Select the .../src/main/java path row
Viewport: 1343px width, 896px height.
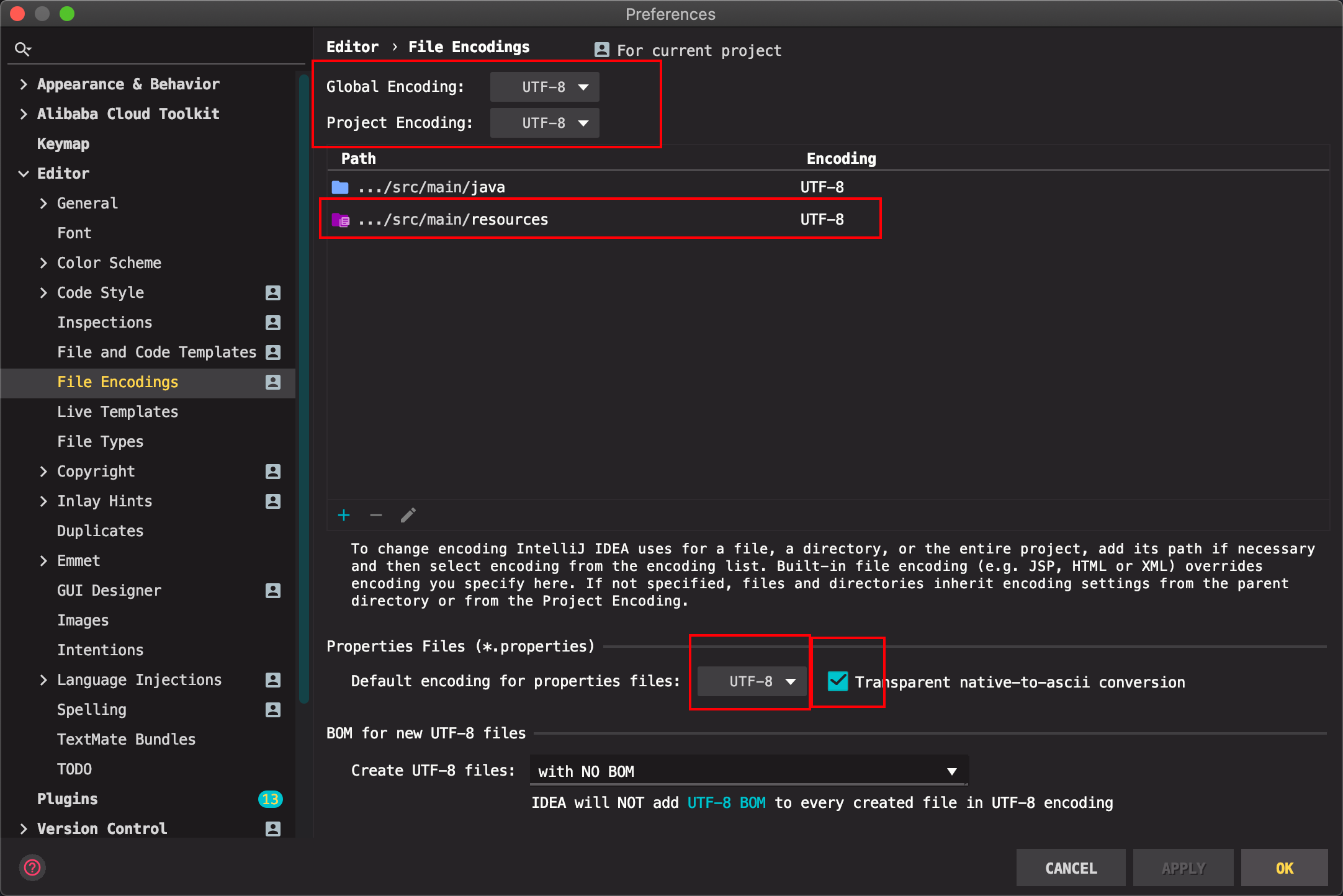coord(828,187)
